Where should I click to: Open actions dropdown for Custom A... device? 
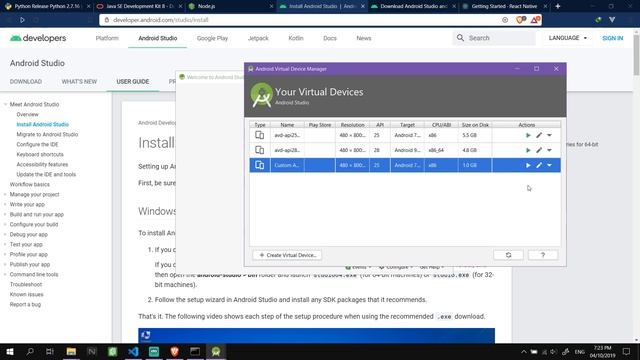tap(549, 165)
